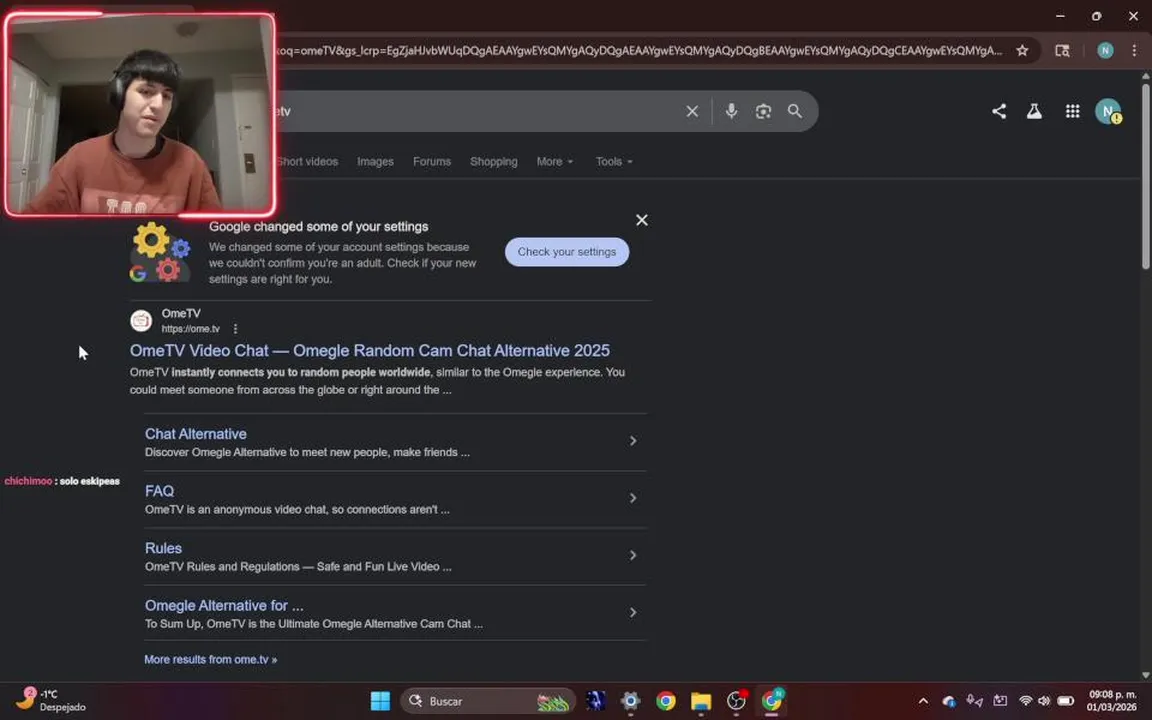This screenshot has width=1152, height=720.
Task: Open the Chat Alternative link
Action: coord(195,434)
